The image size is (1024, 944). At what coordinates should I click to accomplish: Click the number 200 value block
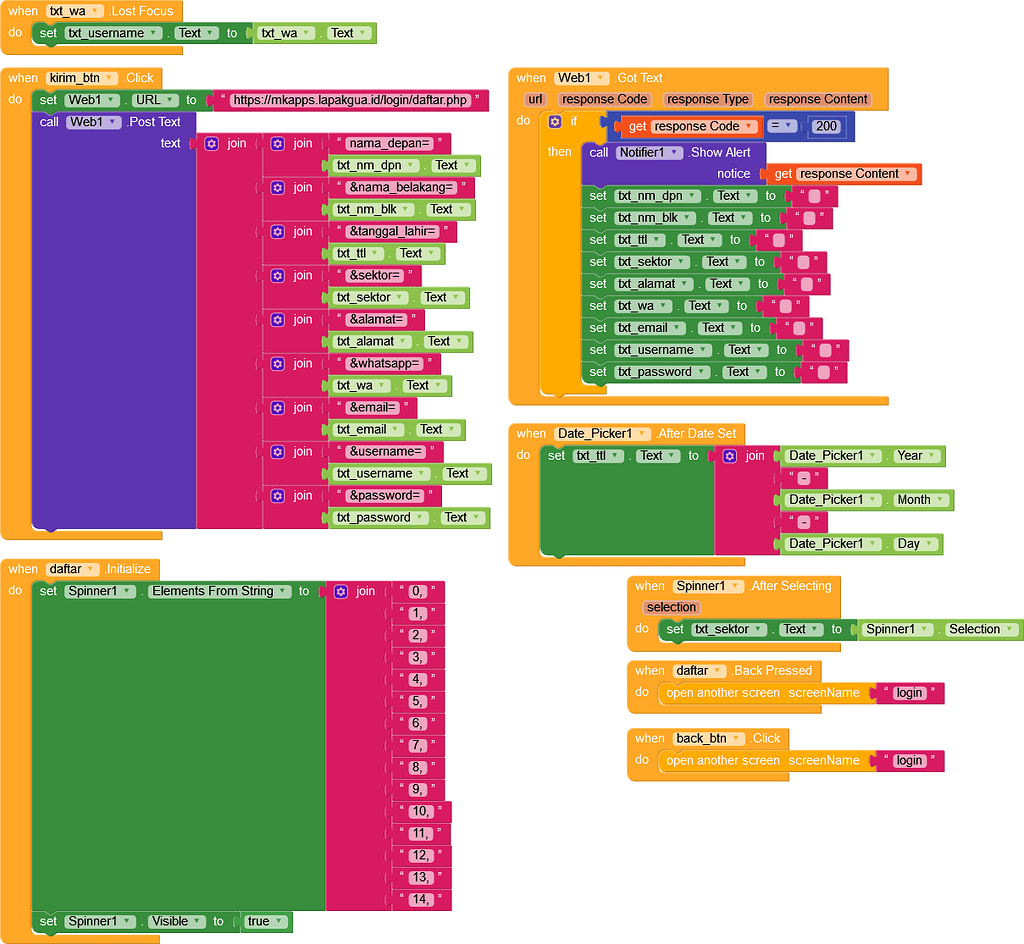pyautogui.click(x=826, y=127)
